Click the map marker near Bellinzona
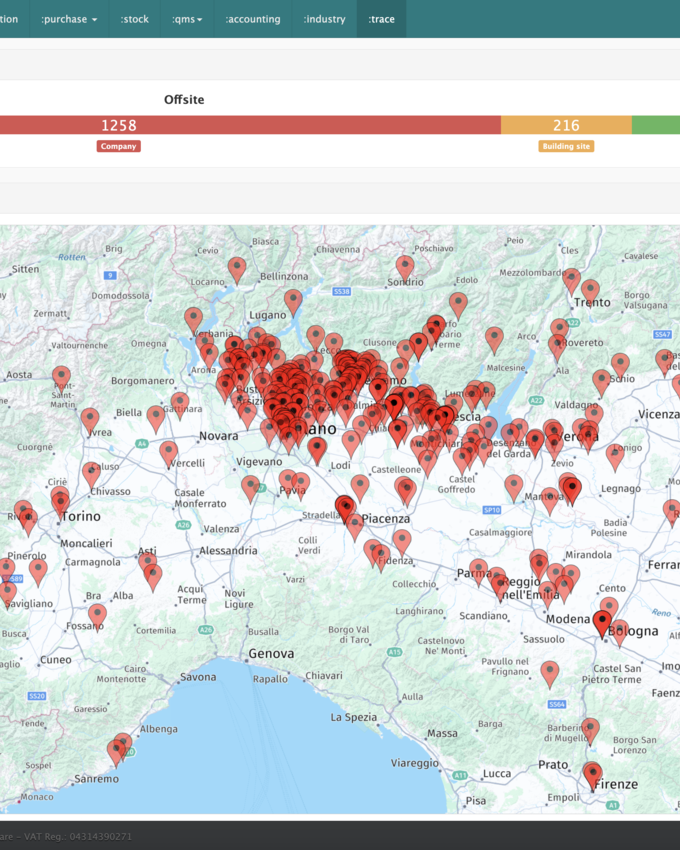The height and width of the screenshot is (850, 680). (237, 268)
